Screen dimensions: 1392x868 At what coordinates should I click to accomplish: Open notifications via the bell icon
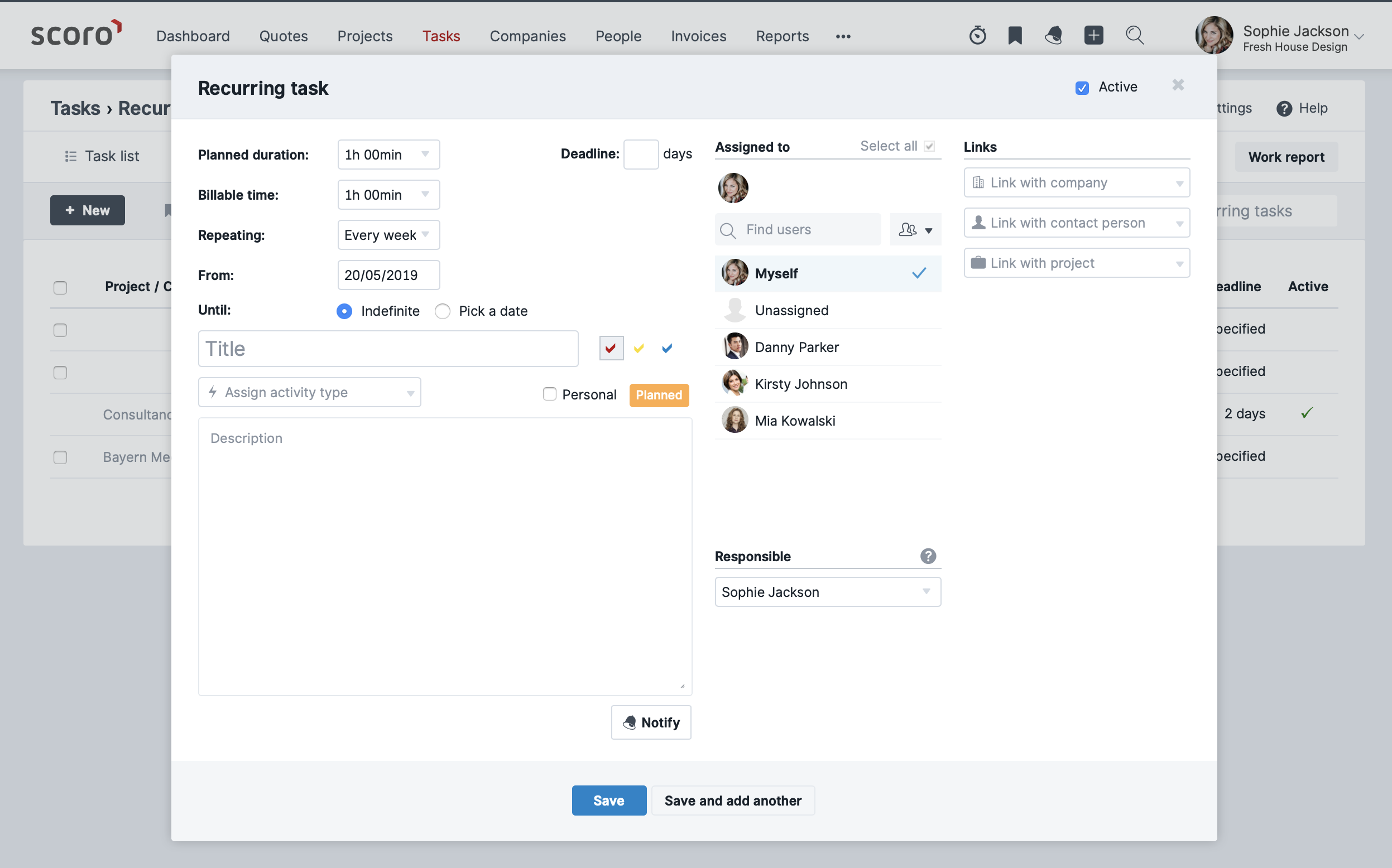[x=1054, y=35]
